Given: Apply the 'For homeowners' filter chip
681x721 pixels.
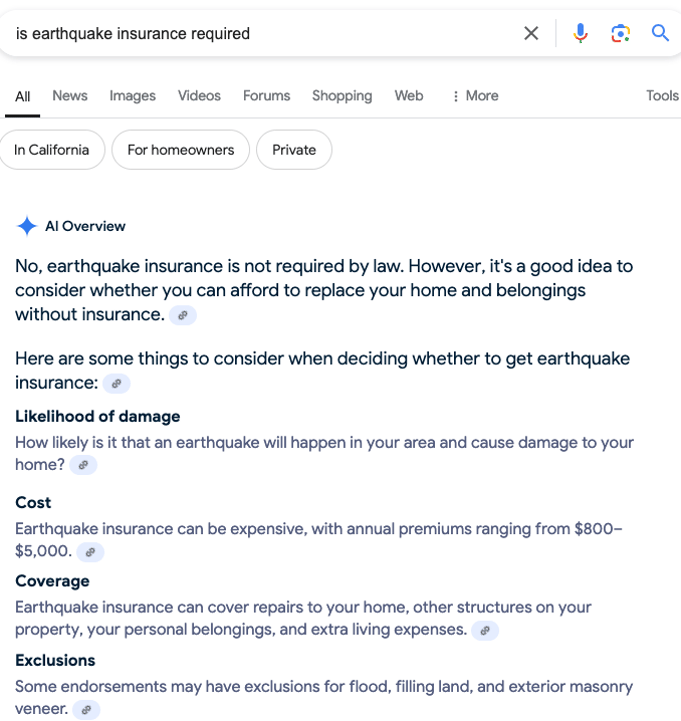Looking at the screenshot, I should pos(181,150).
